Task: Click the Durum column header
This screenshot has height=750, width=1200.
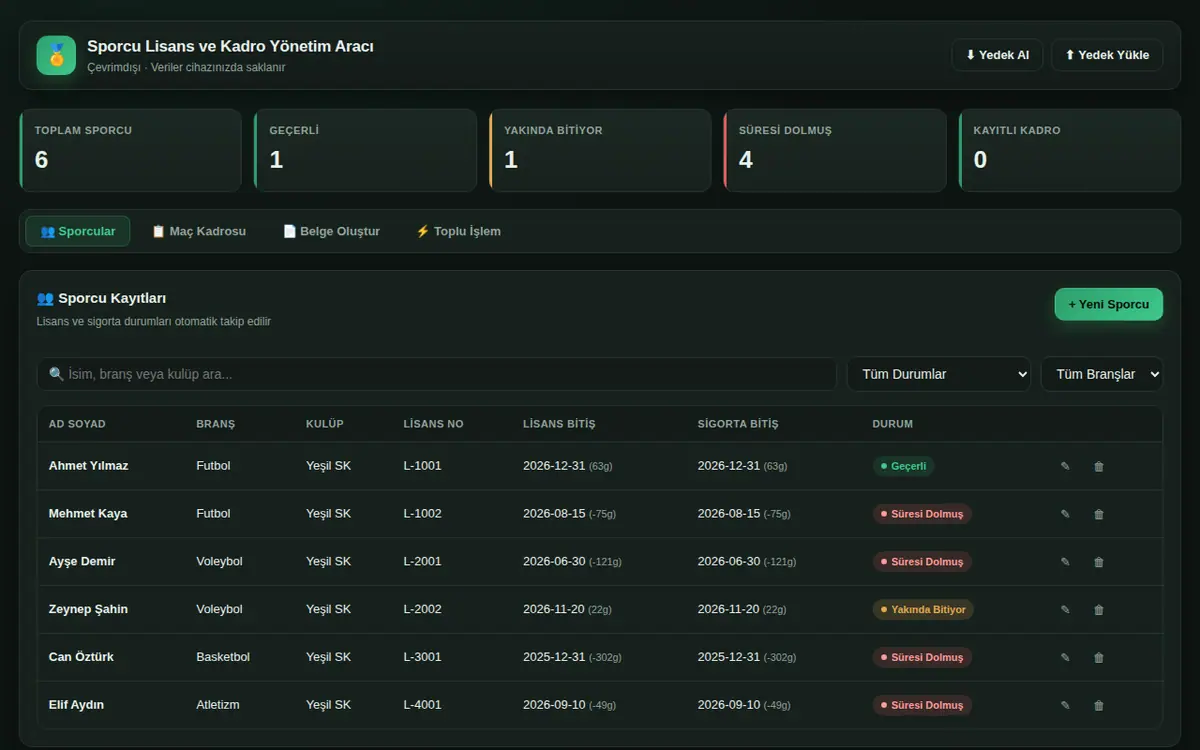Action: tap(893, 424)
